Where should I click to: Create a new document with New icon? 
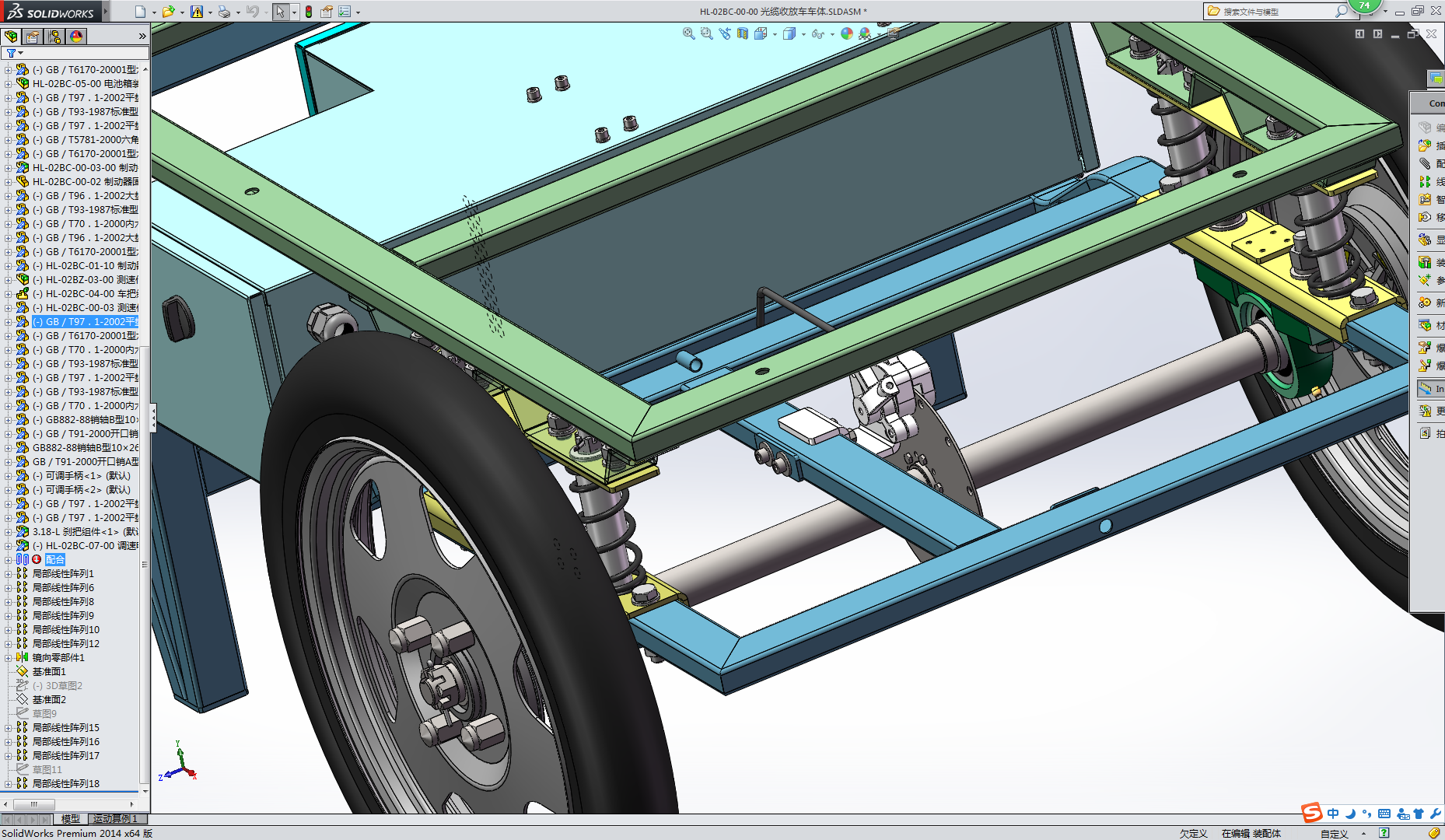click(140, 12)
